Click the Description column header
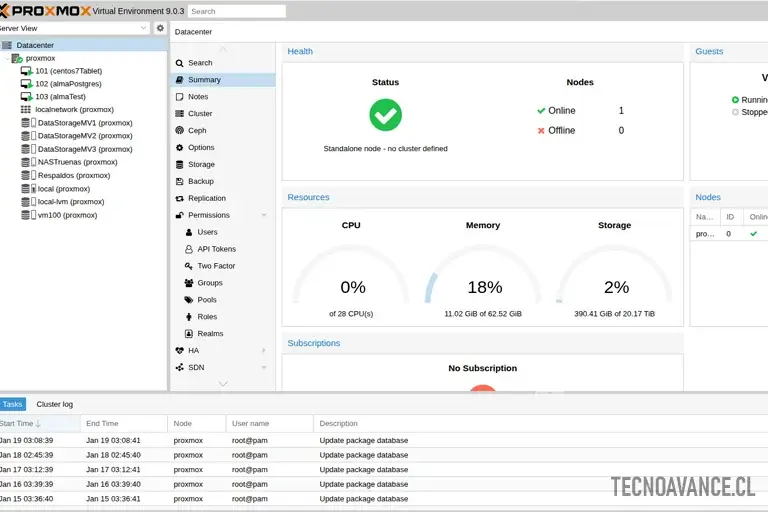The height and width of the screenshot is (512, 768). 541,423
